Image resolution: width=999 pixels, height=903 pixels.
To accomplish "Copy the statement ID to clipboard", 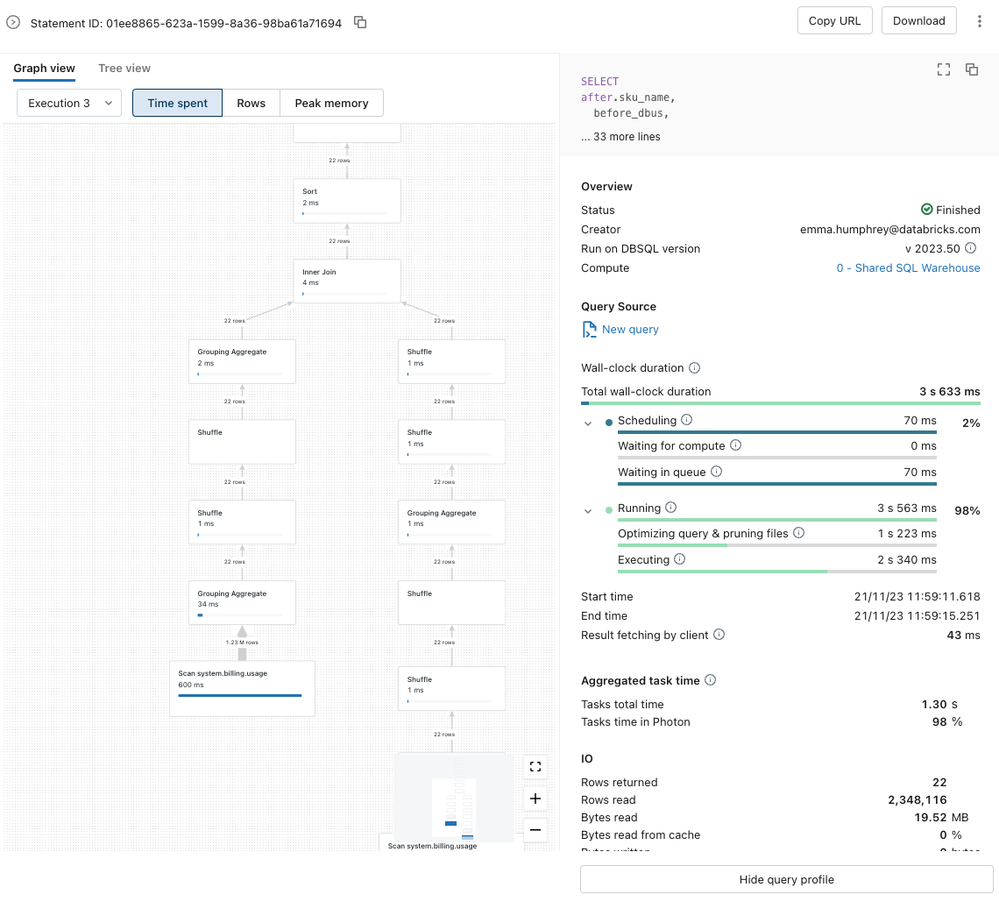I will pyautogui.click(x=361, y=22).
